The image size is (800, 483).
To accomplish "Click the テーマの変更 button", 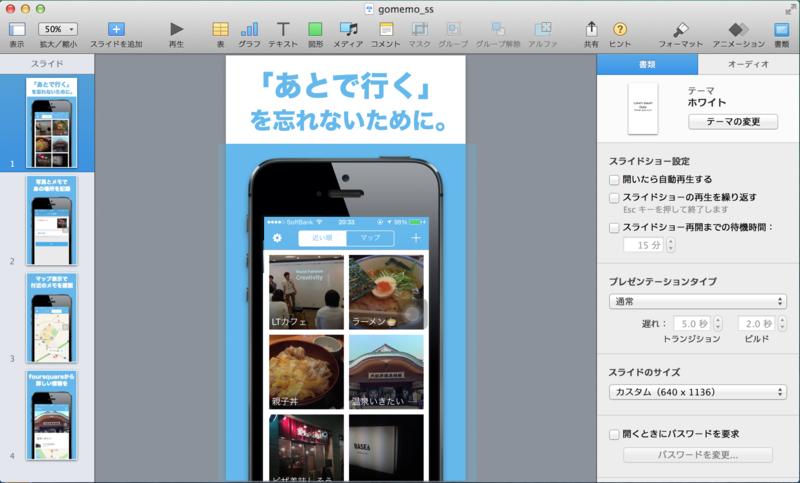I will tap(733, 121).
